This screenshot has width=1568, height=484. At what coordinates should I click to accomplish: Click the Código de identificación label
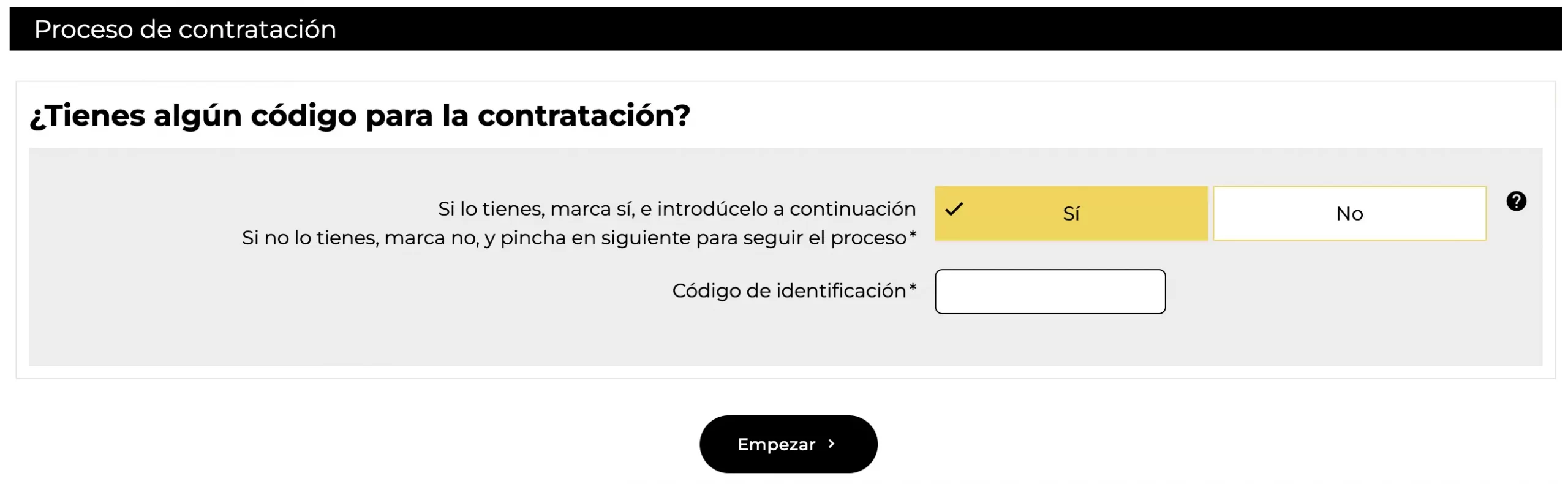pyautogui.click(x=789, y=290)
